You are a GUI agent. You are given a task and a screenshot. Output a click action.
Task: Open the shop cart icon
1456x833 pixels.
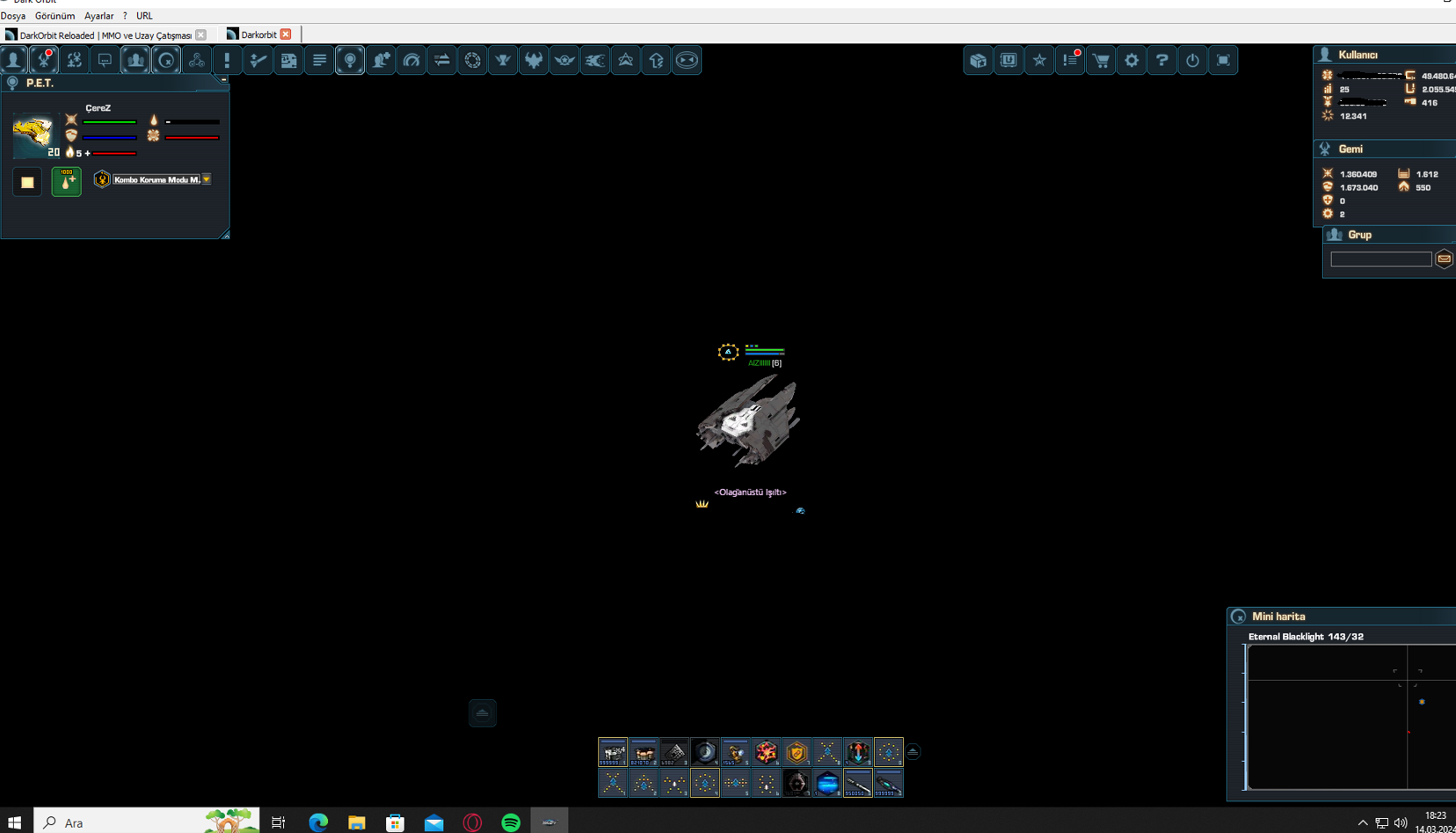pyautogui.click(x=1101, y=60)
